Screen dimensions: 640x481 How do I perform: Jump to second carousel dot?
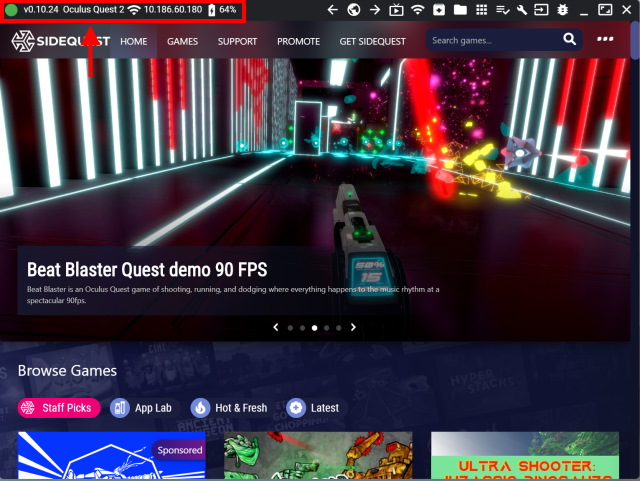click(x=302, y=328)
